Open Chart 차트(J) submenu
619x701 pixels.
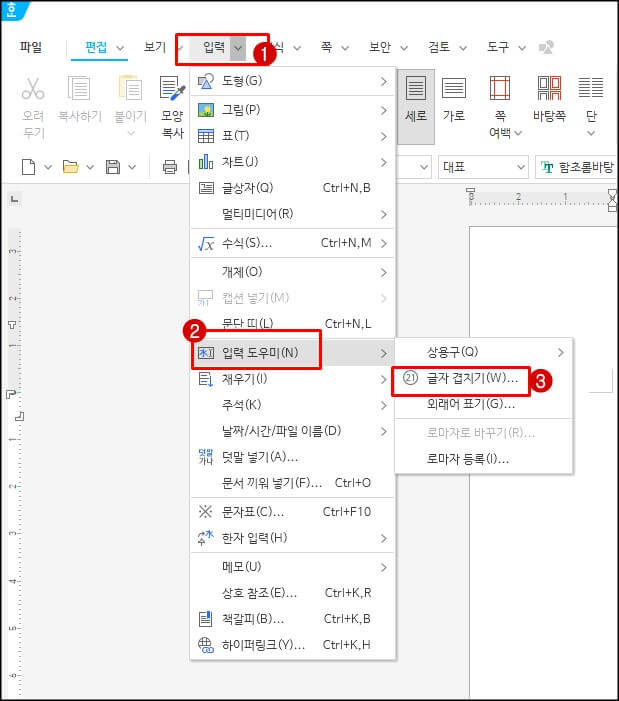pyautogui.click(x=293, y=162)
